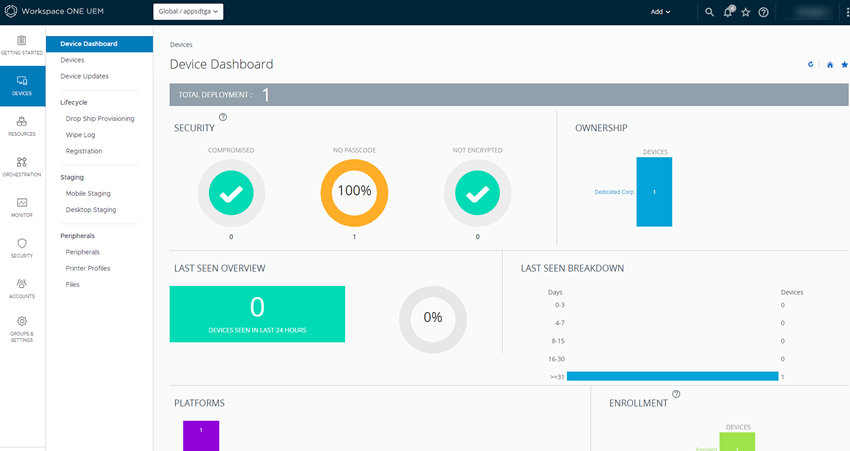
Task: Open Printer Profiles
Action: click(x=88, y=268)
